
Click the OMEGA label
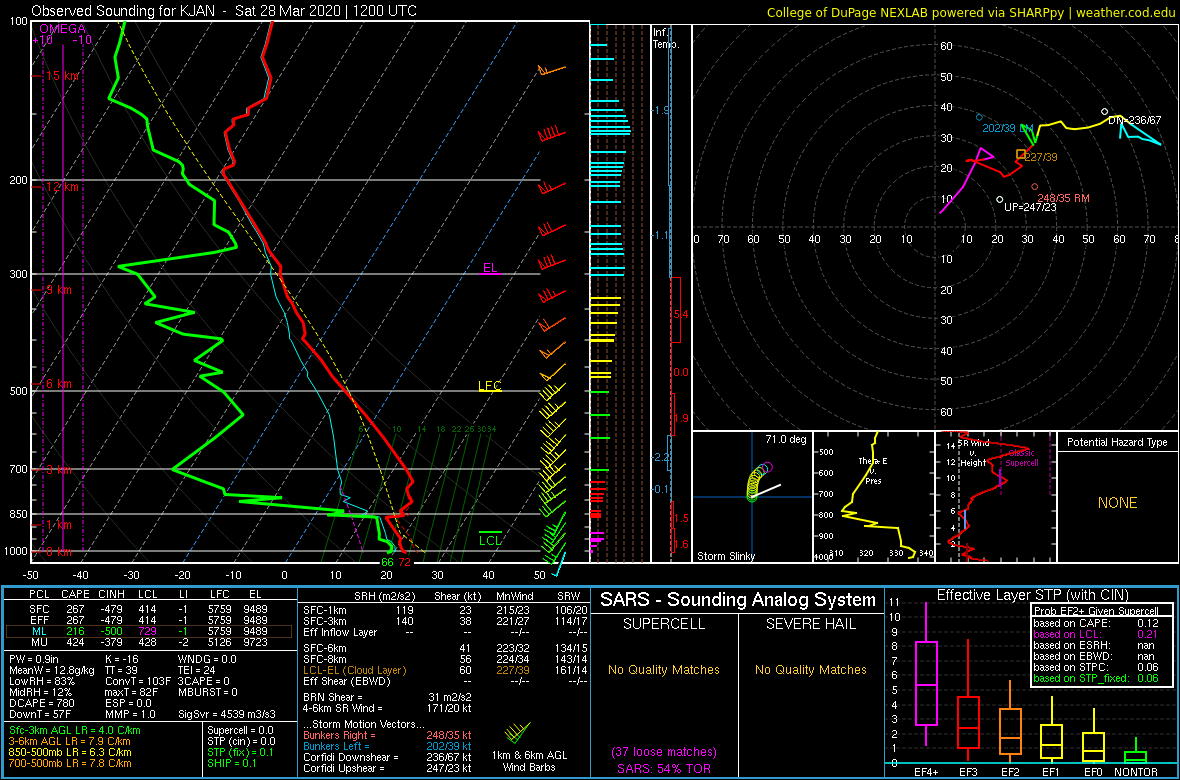click(x=62, y=28)
